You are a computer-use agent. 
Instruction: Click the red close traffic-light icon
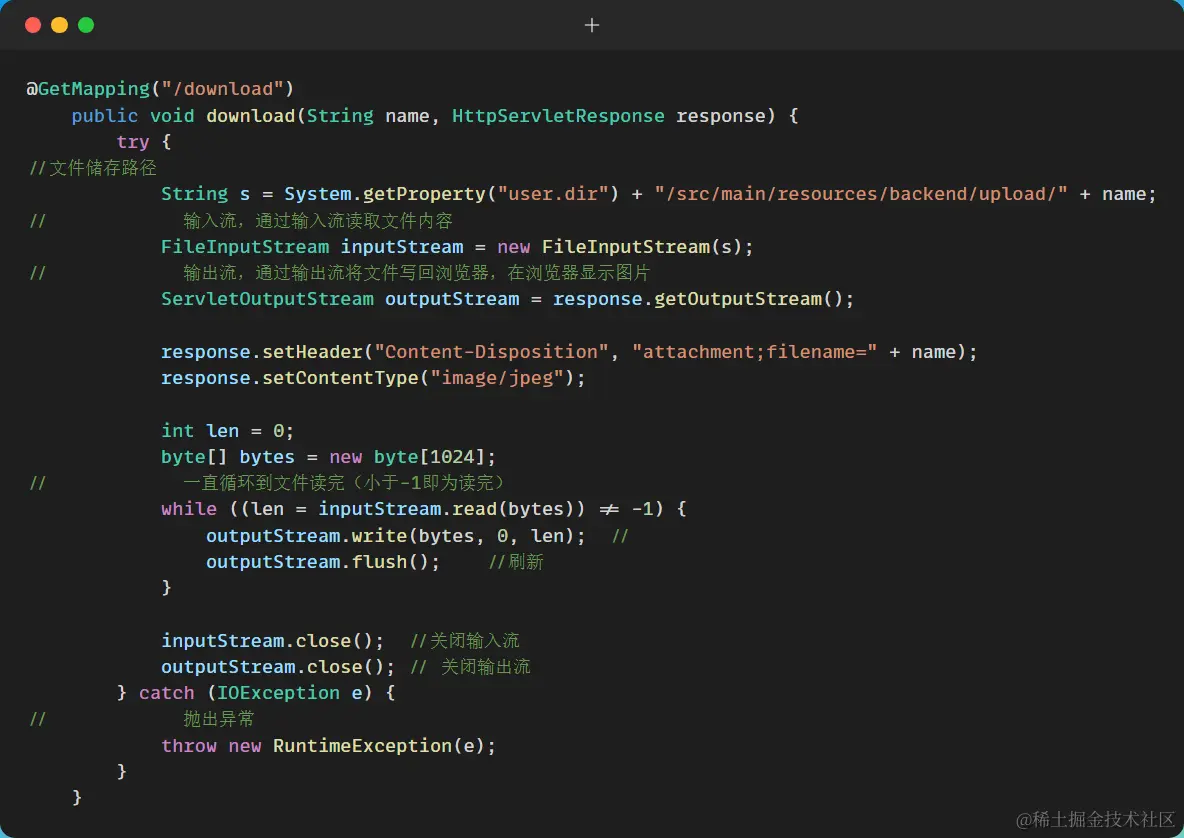[33, 25]
